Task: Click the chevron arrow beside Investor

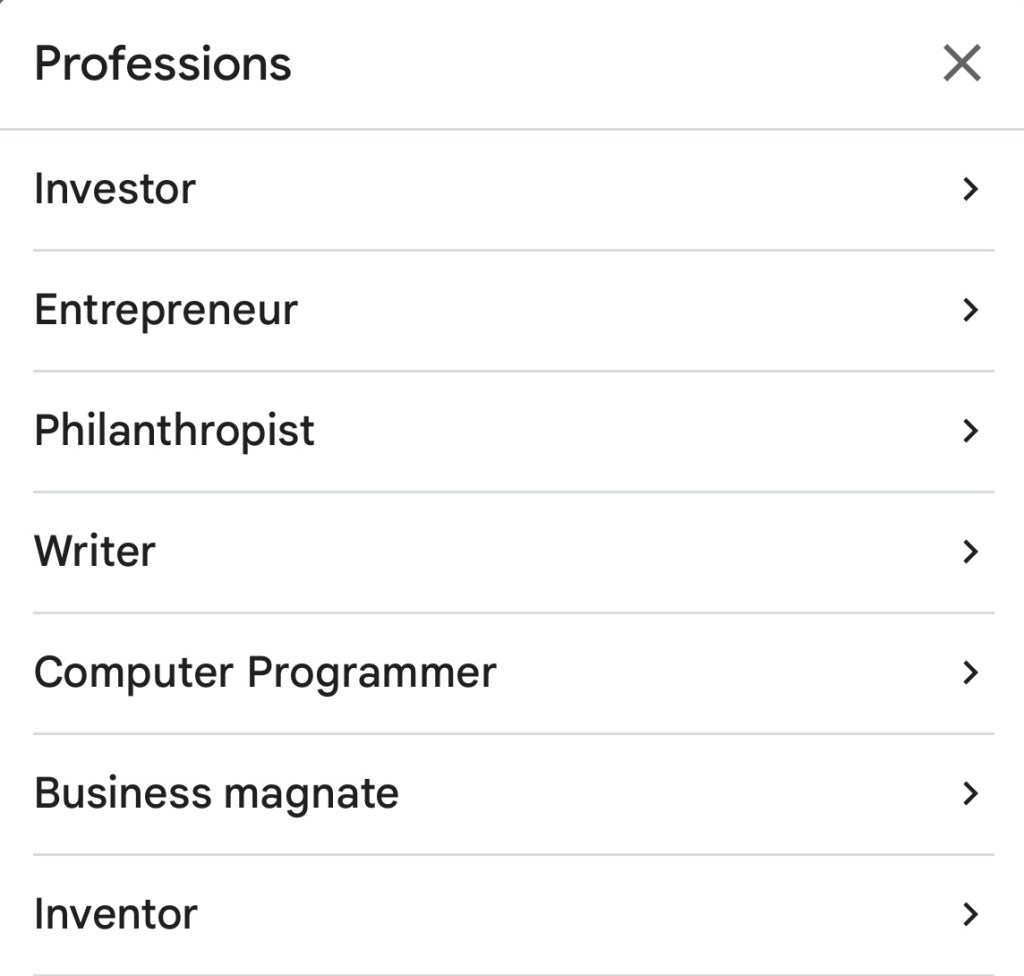Action: click(968, 189)
